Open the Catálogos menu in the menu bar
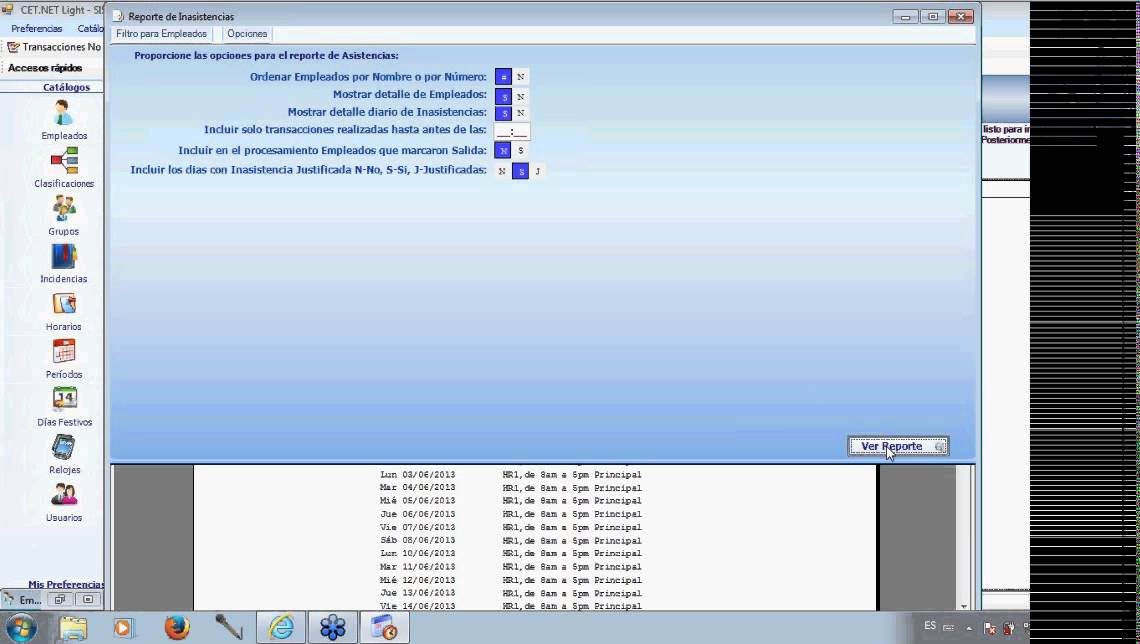The height and width of the screenshot is (644, 1140). [x=90, y=28]
